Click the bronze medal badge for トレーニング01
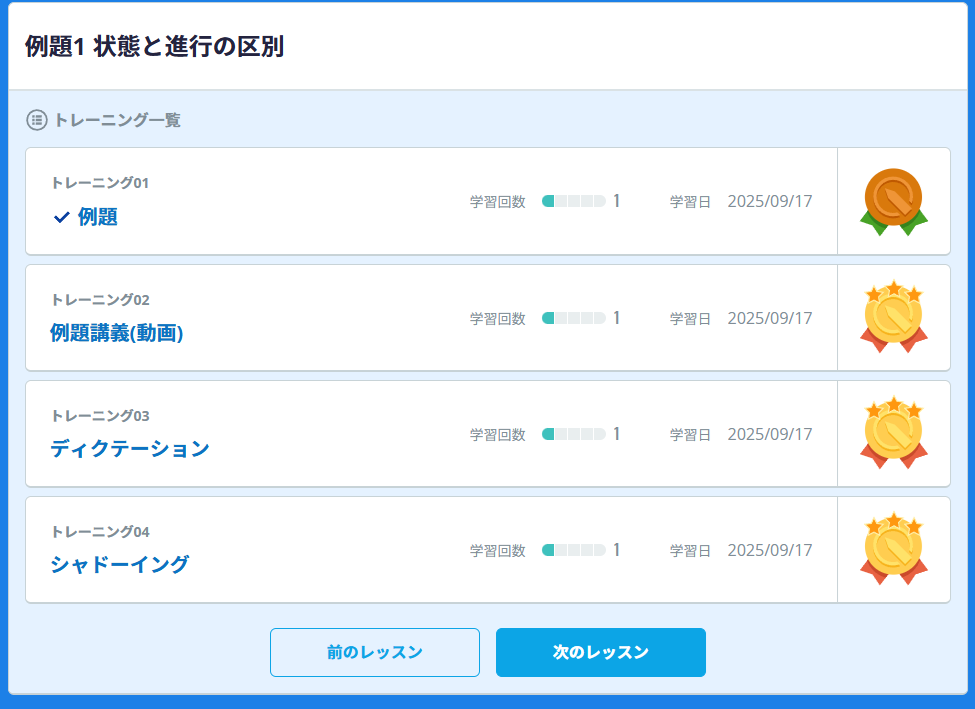The height and width of the screenshot is (709, 975). 893,201
